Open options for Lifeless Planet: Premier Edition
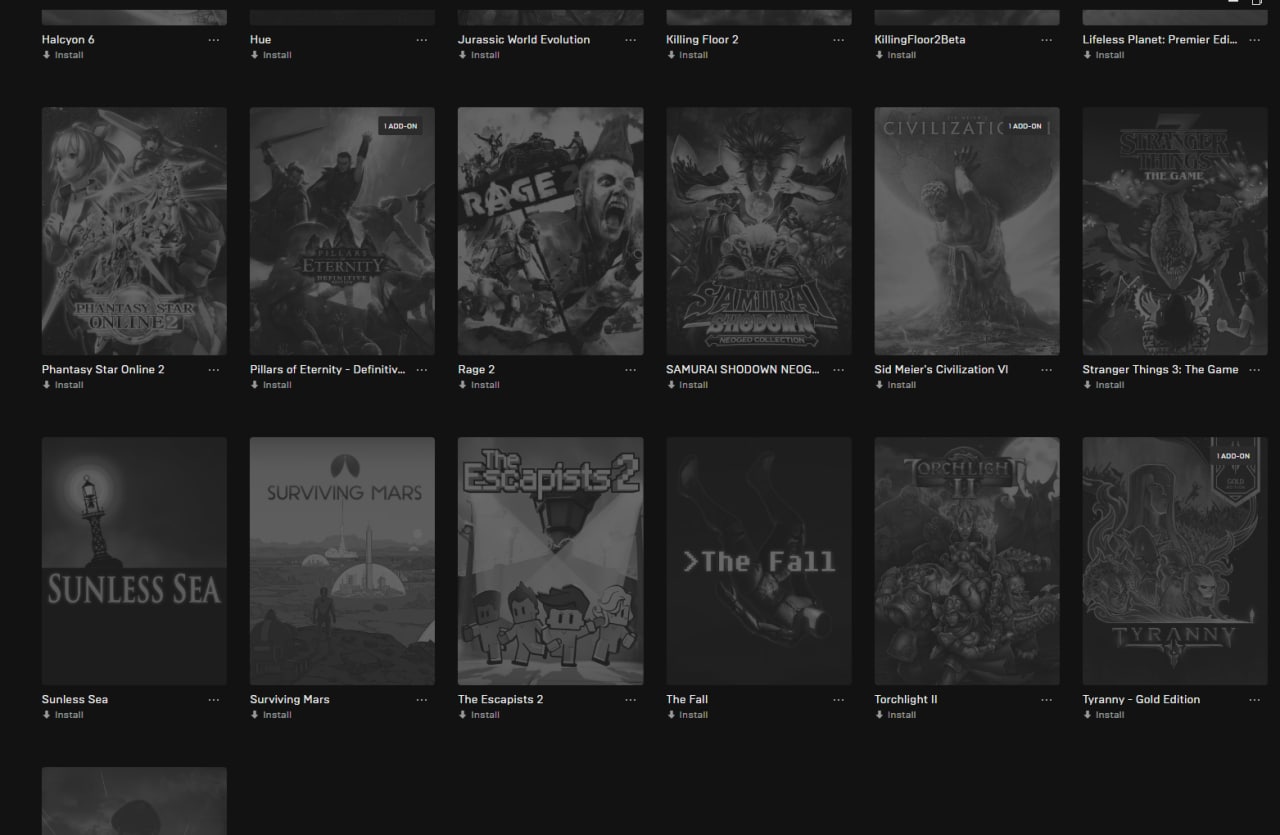Image resolution: width=1280 pixels, height=835 pixels. point(1254,40)
